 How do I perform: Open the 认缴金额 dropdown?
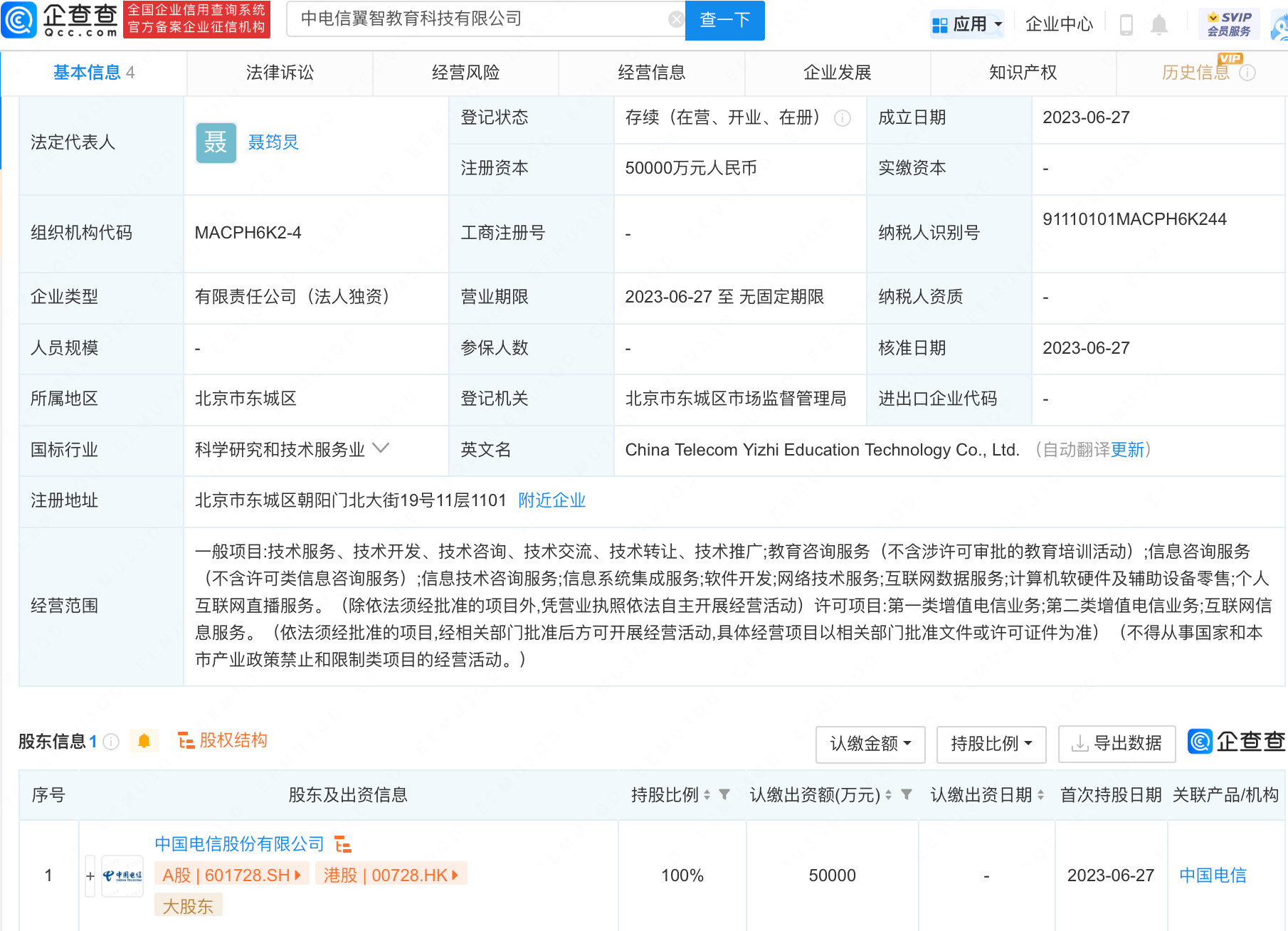(x=870, y=744)
